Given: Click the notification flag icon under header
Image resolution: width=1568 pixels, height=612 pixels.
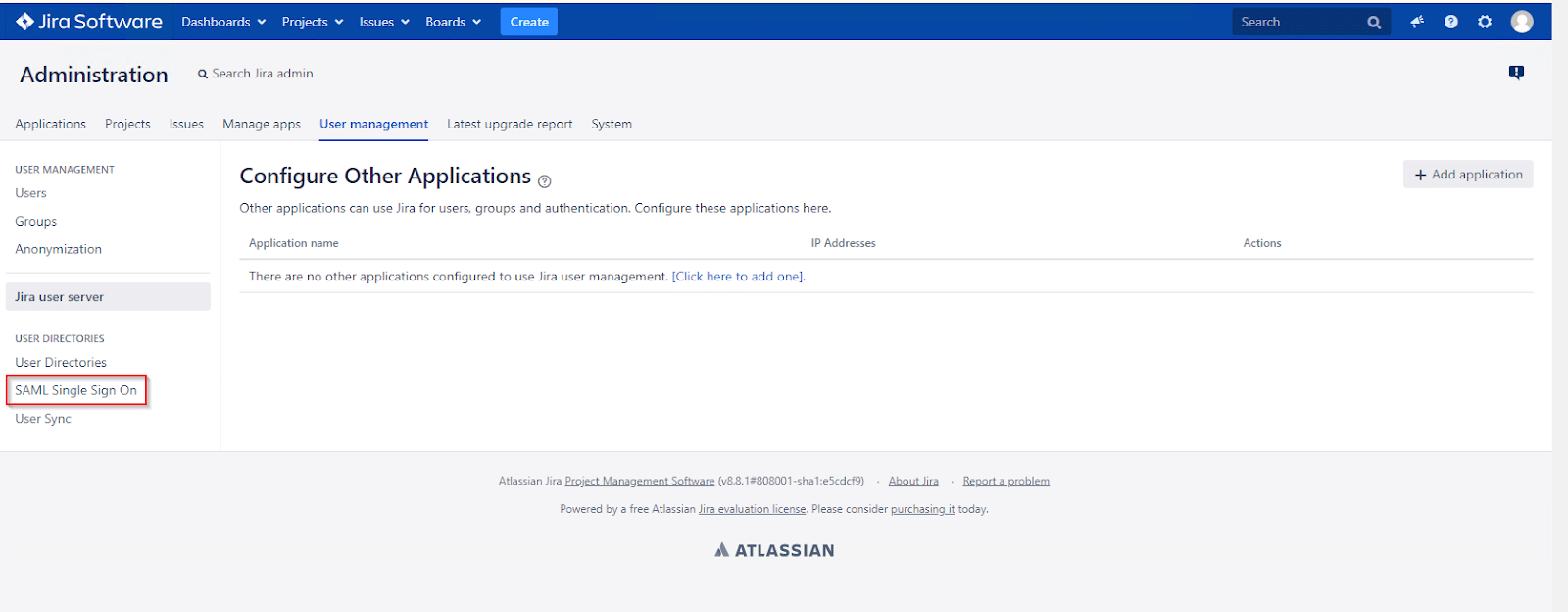Looking at the screenshot, I should click(1516, 73).
